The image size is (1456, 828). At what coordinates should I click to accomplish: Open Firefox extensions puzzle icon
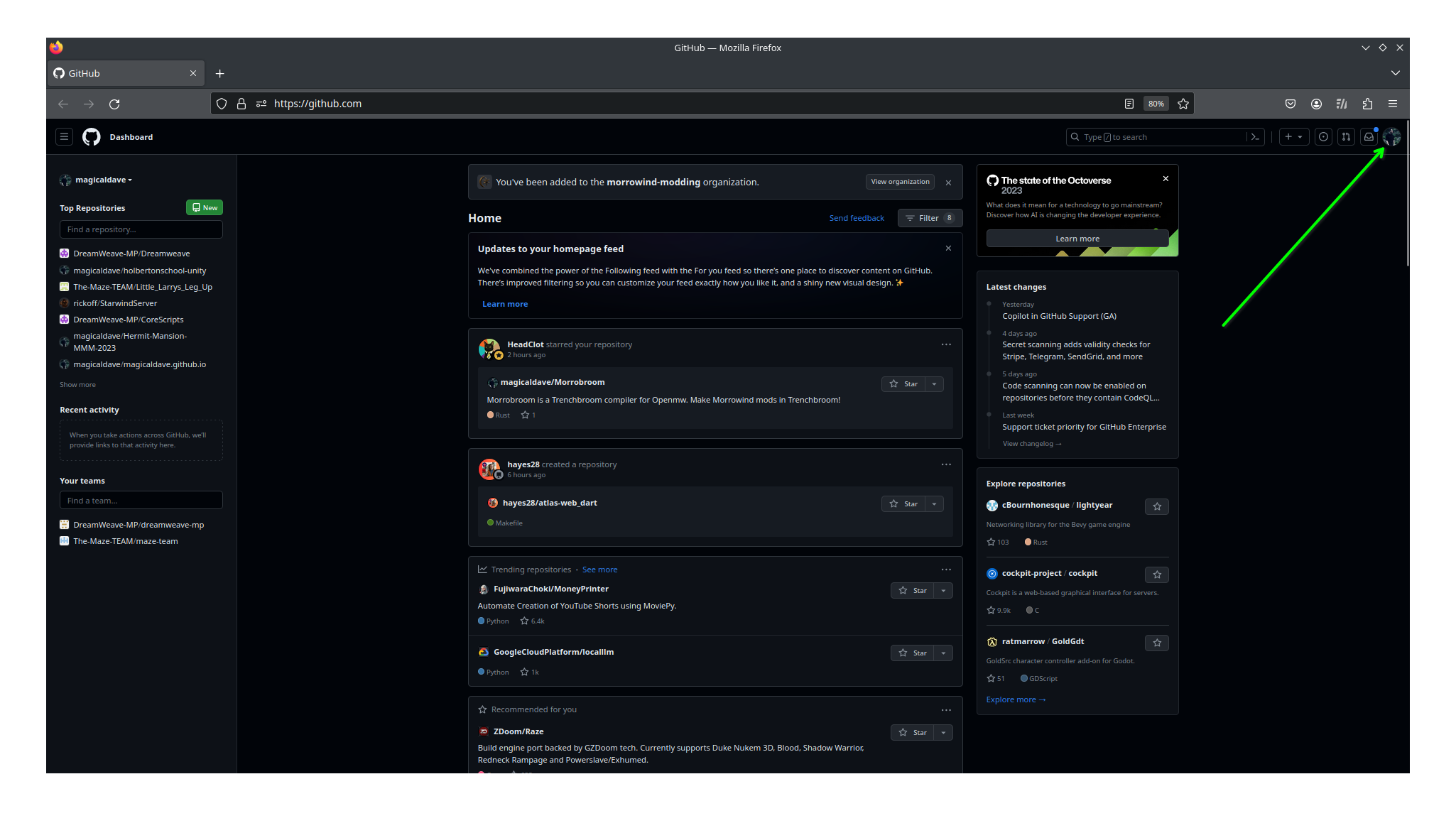pos(1367,104)
